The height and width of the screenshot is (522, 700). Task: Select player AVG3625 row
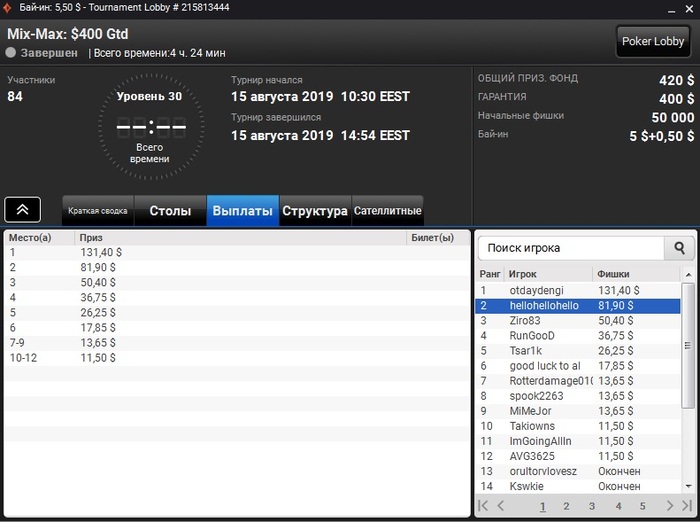(578, 456)
